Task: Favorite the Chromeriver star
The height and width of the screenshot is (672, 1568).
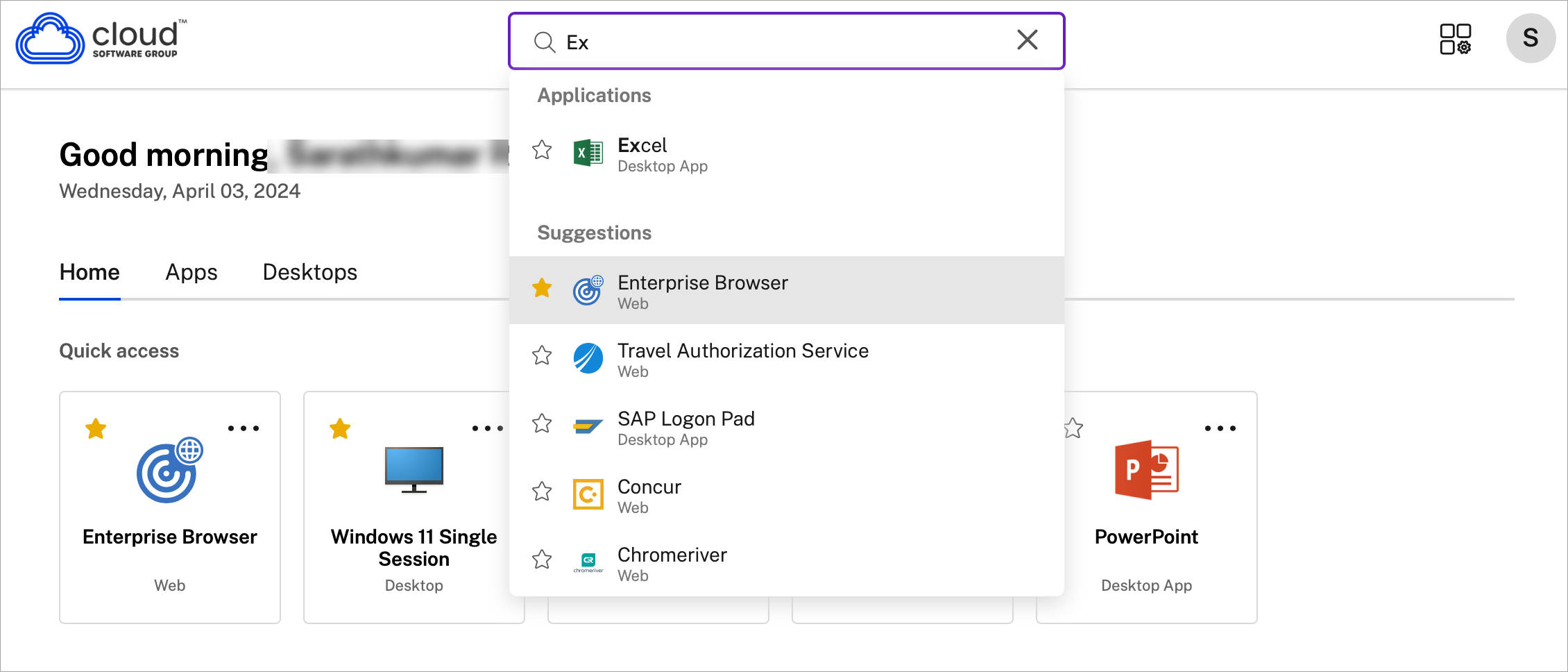Action: [542, 560]
